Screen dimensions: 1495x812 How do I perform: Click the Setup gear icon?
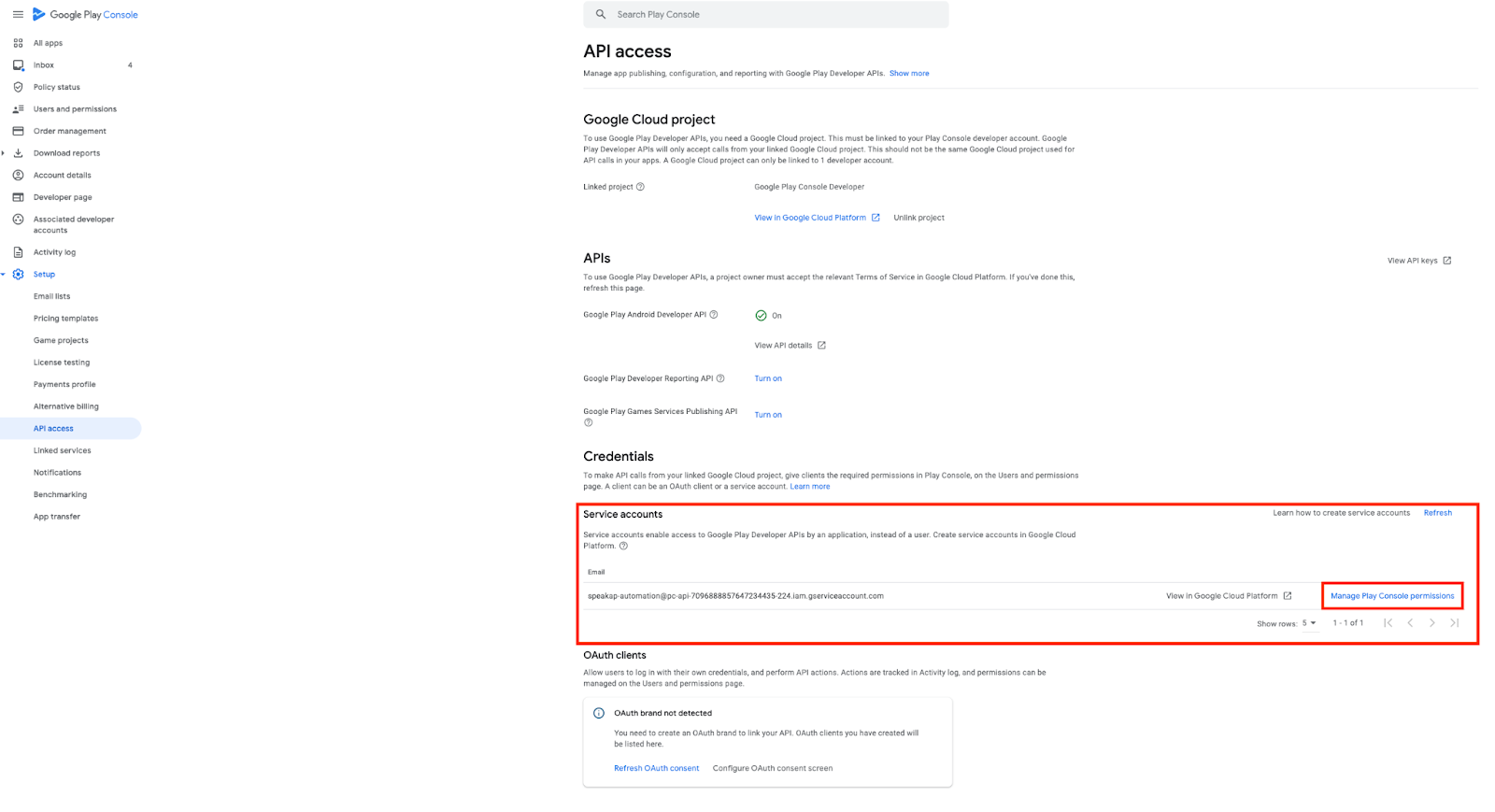18,275
